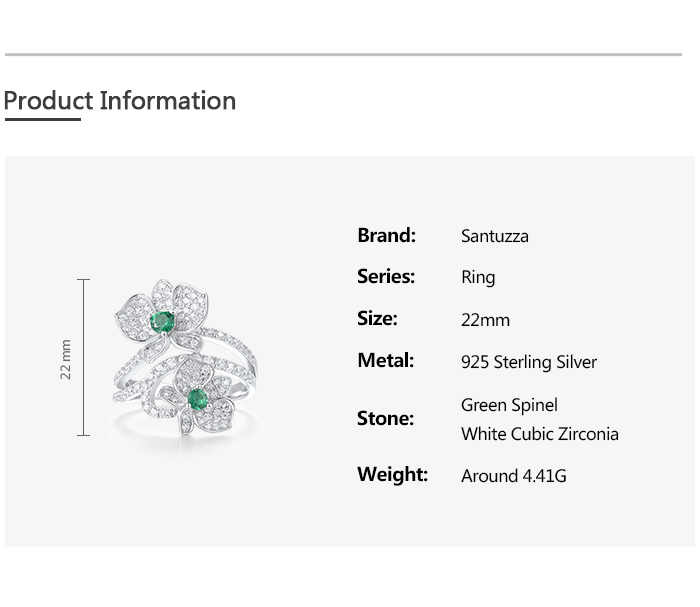
Task: Click the Size label
Action: click(377, 319)
